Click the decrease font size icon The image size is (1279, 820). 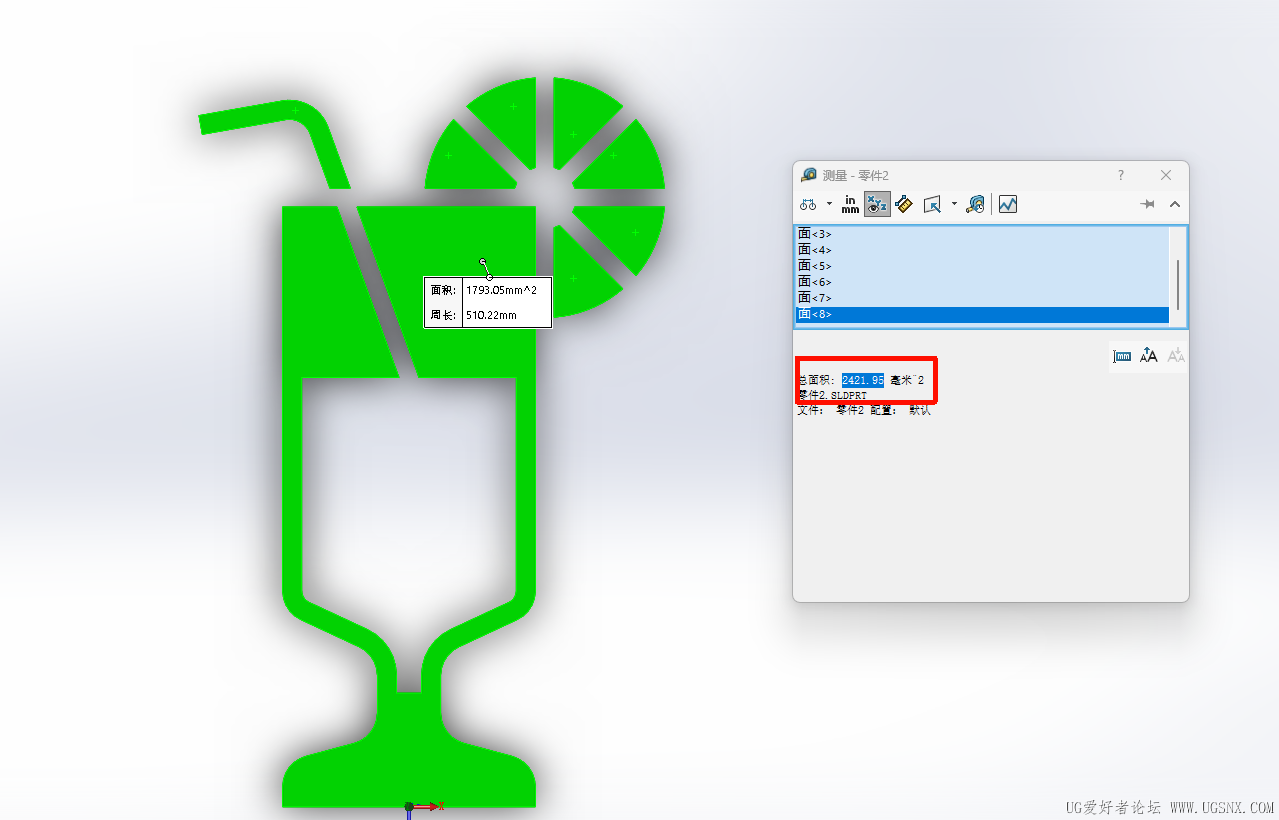pos(1176,356)
